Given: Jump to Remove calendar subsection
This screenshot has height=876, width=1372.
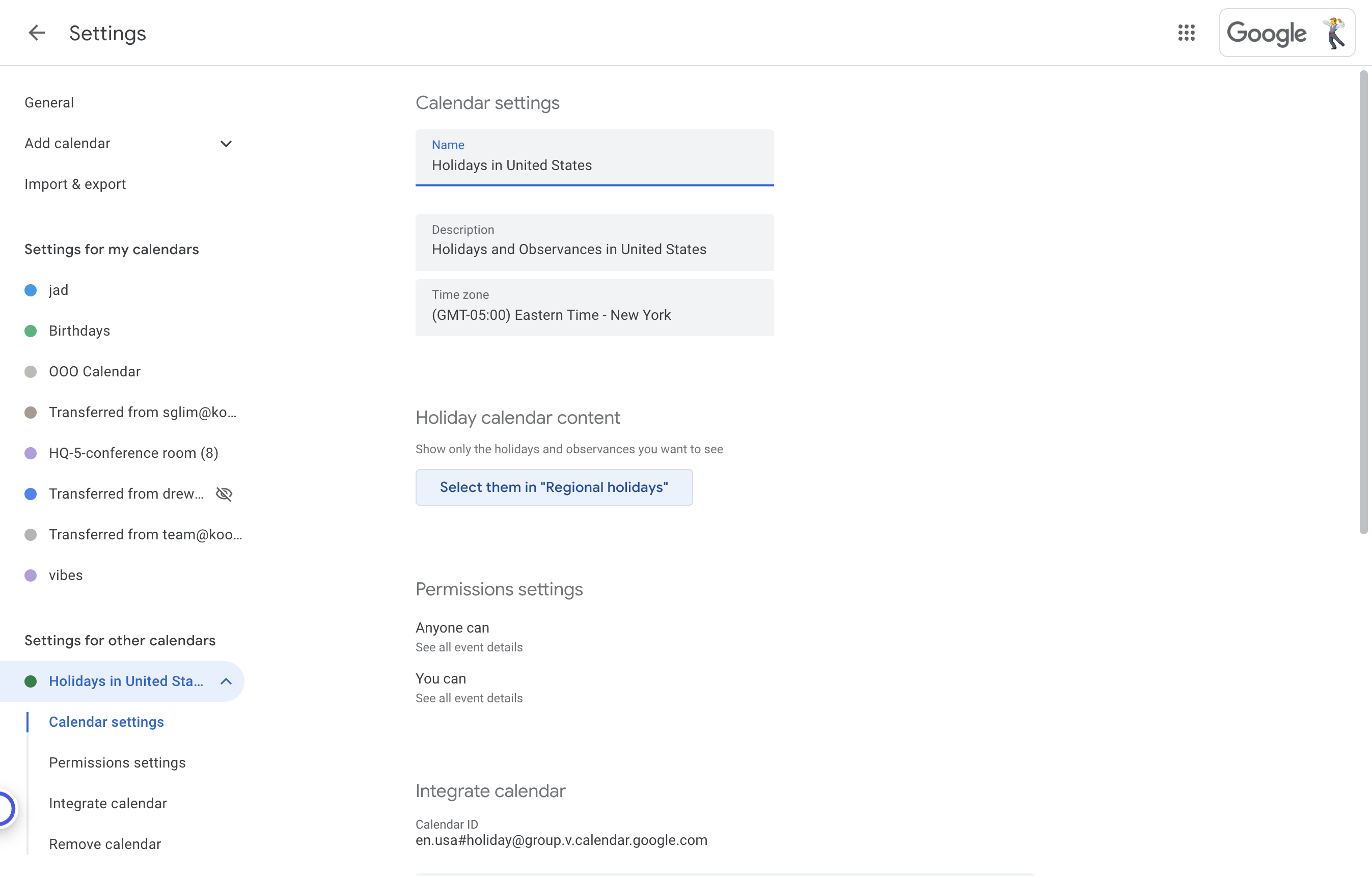Looking at the screenshot, I should point(105,844).
